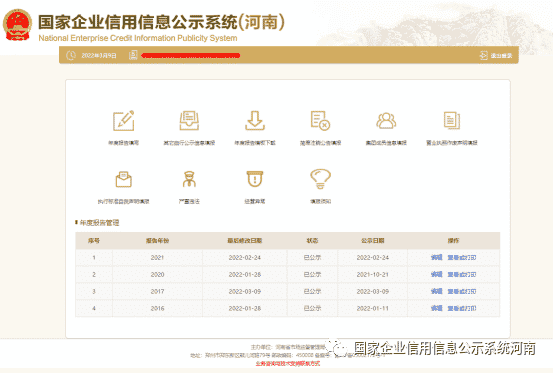This screenshot has width=553, height=373.
Task: Click the 已公示 status in the 2016 row
Action: click(312, 308)
